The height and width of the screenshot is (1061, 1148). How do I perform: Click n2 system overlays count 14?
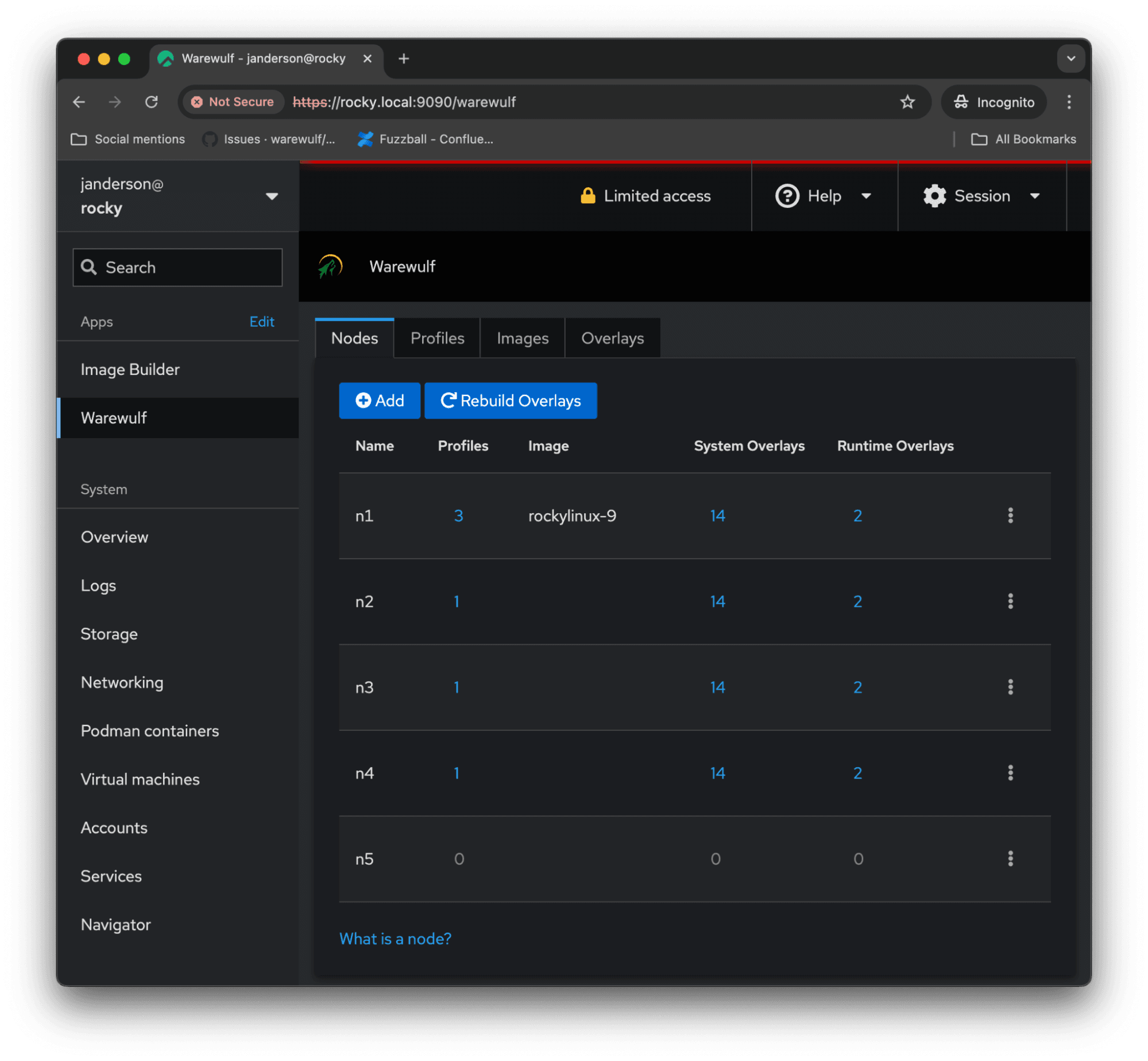click(717, 601)
